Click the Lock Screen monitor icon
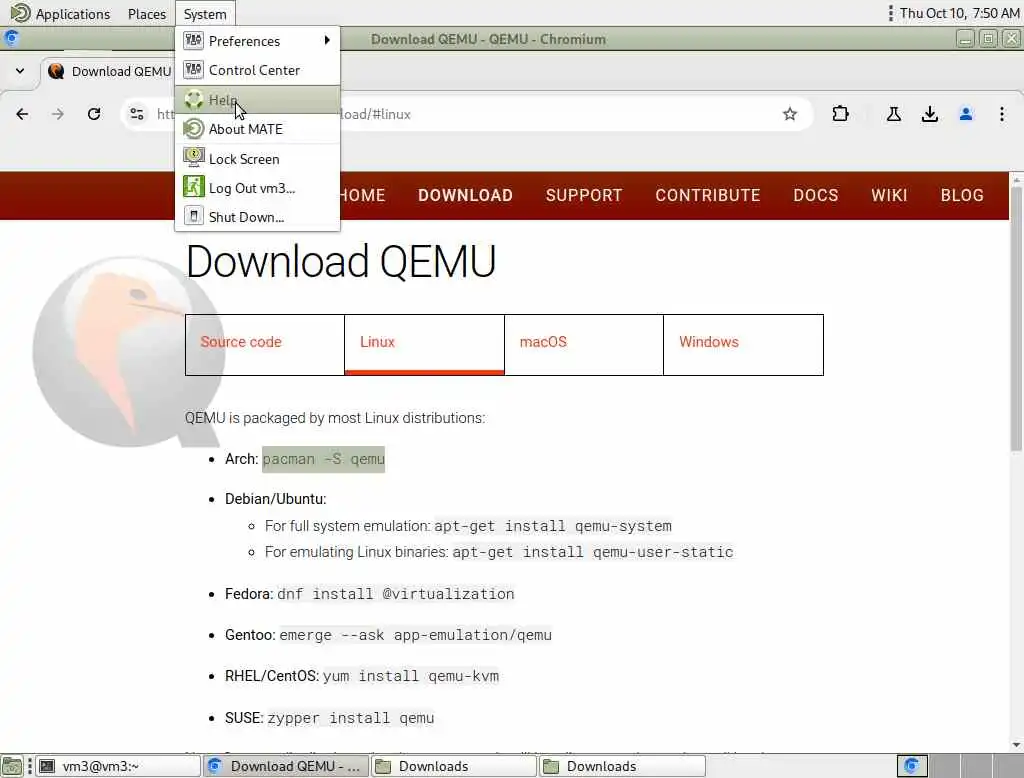This screenshot has width=1024, height=778. coord(193,157)
